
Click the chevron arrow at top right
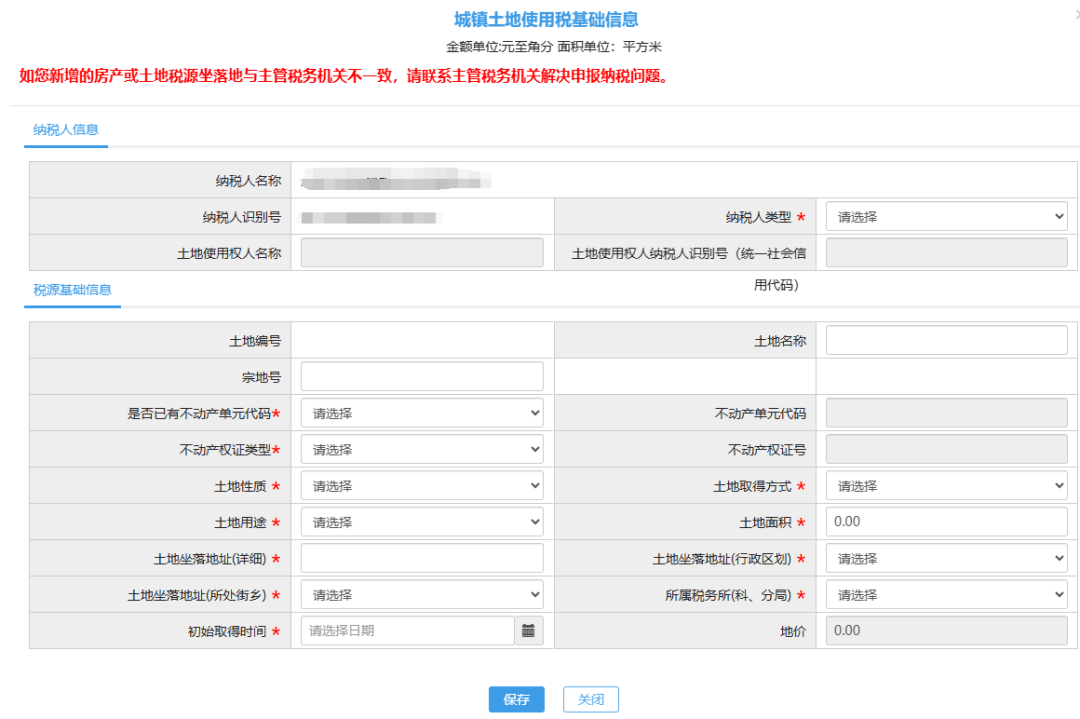click(x=1074, y=15)
